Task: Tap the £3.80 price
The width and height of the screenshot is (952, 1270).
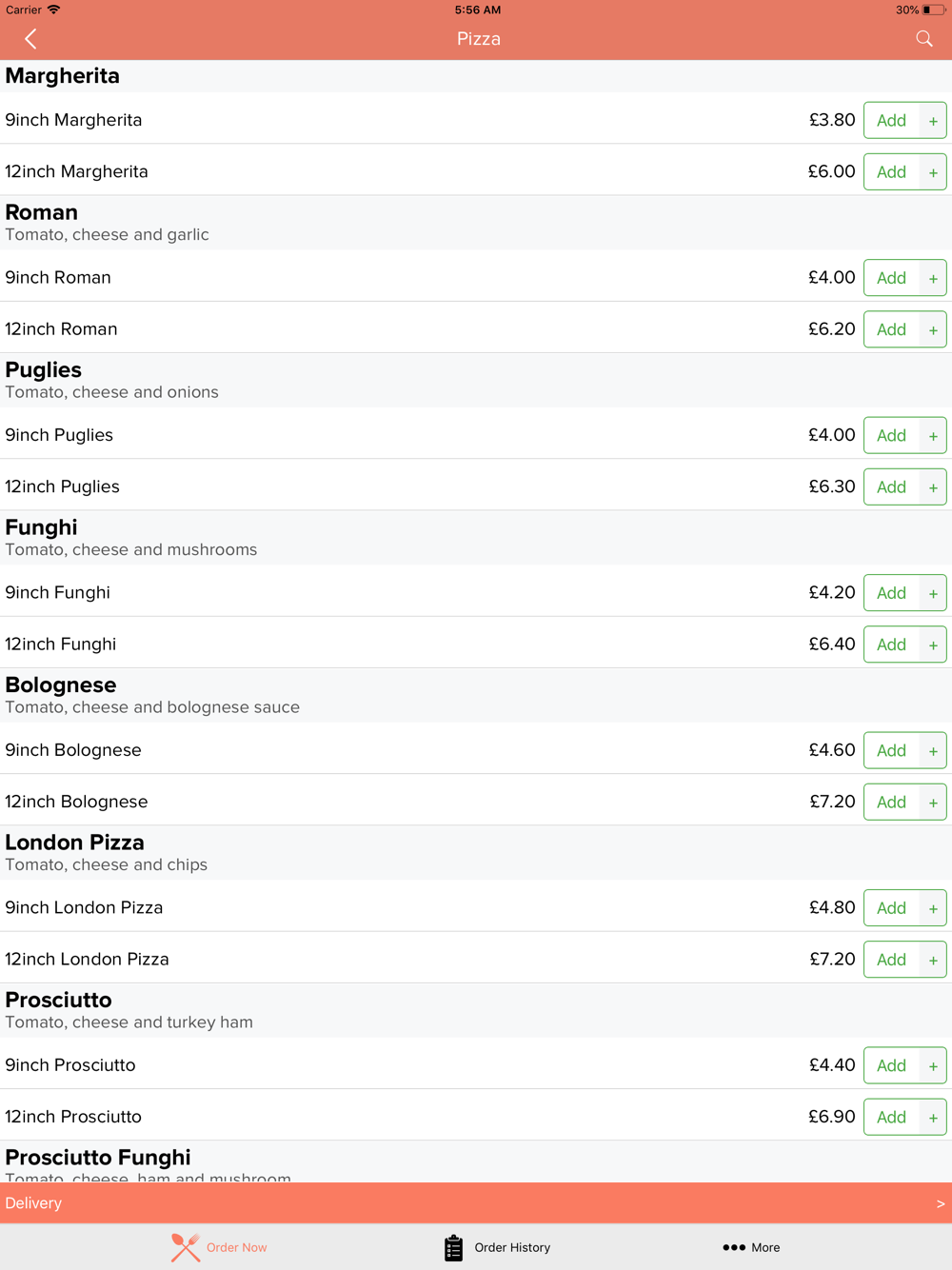Action: (832, 120)
